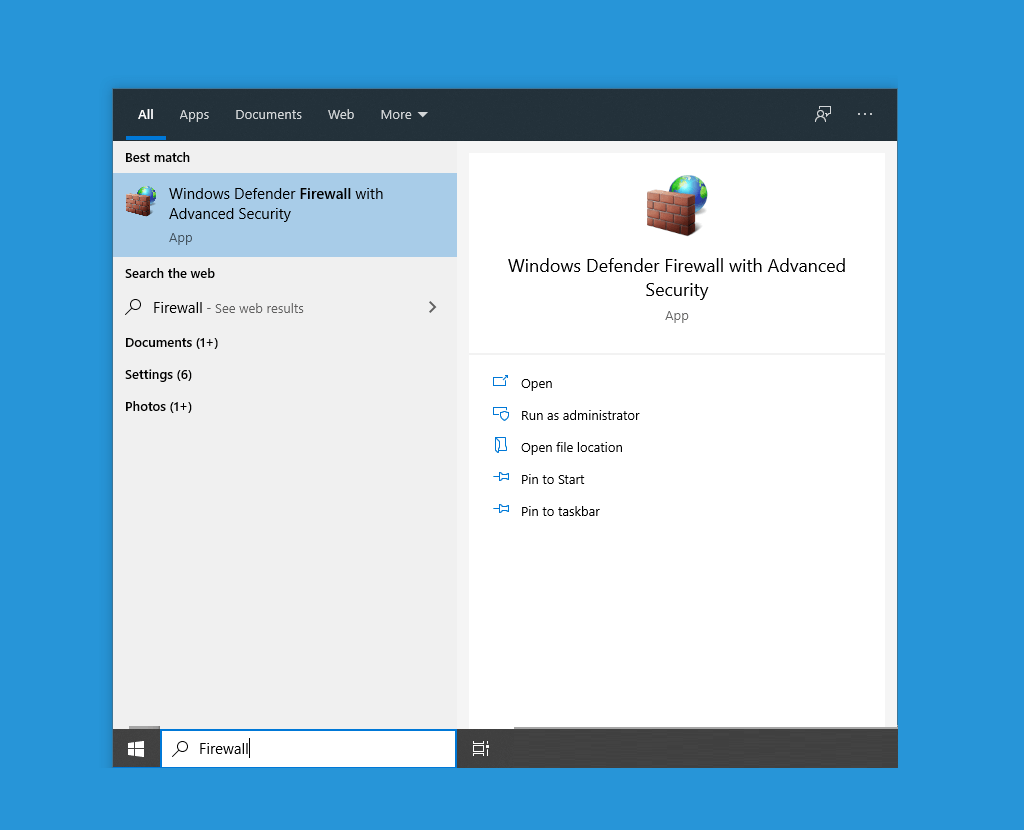Click the preview title Windows Defender Firewall
The image size is (1024, 830).
coord(677,278)
